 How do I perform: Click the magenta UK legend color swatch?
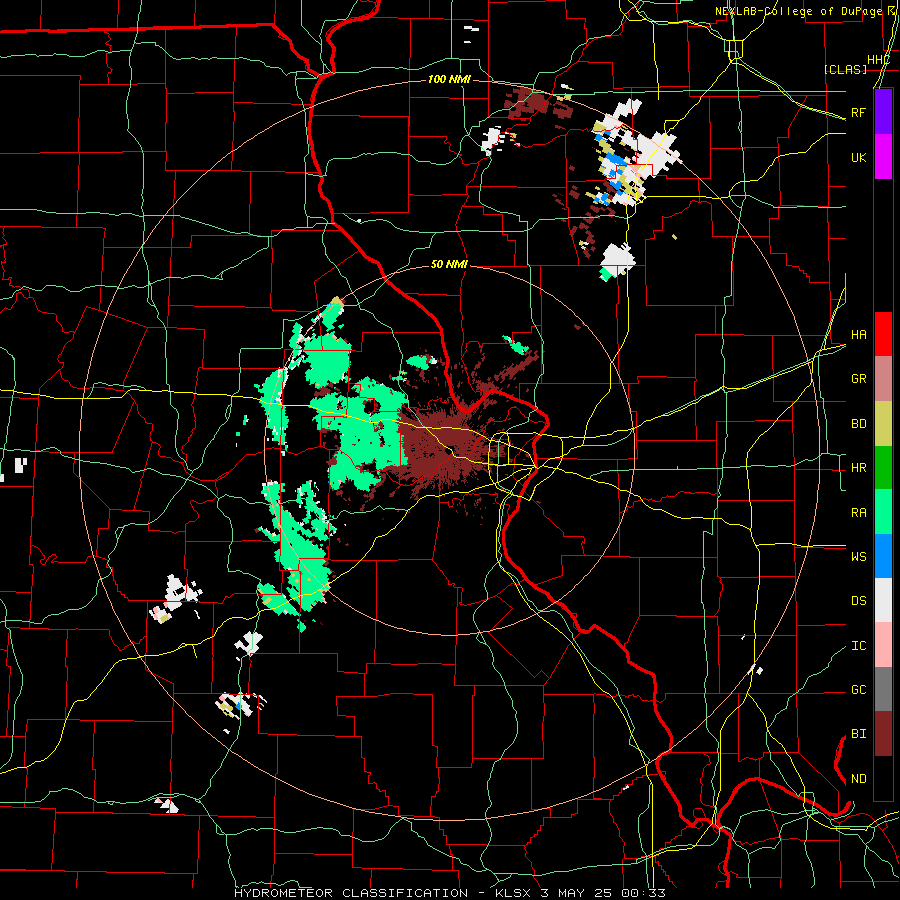[x=883, y=157]
